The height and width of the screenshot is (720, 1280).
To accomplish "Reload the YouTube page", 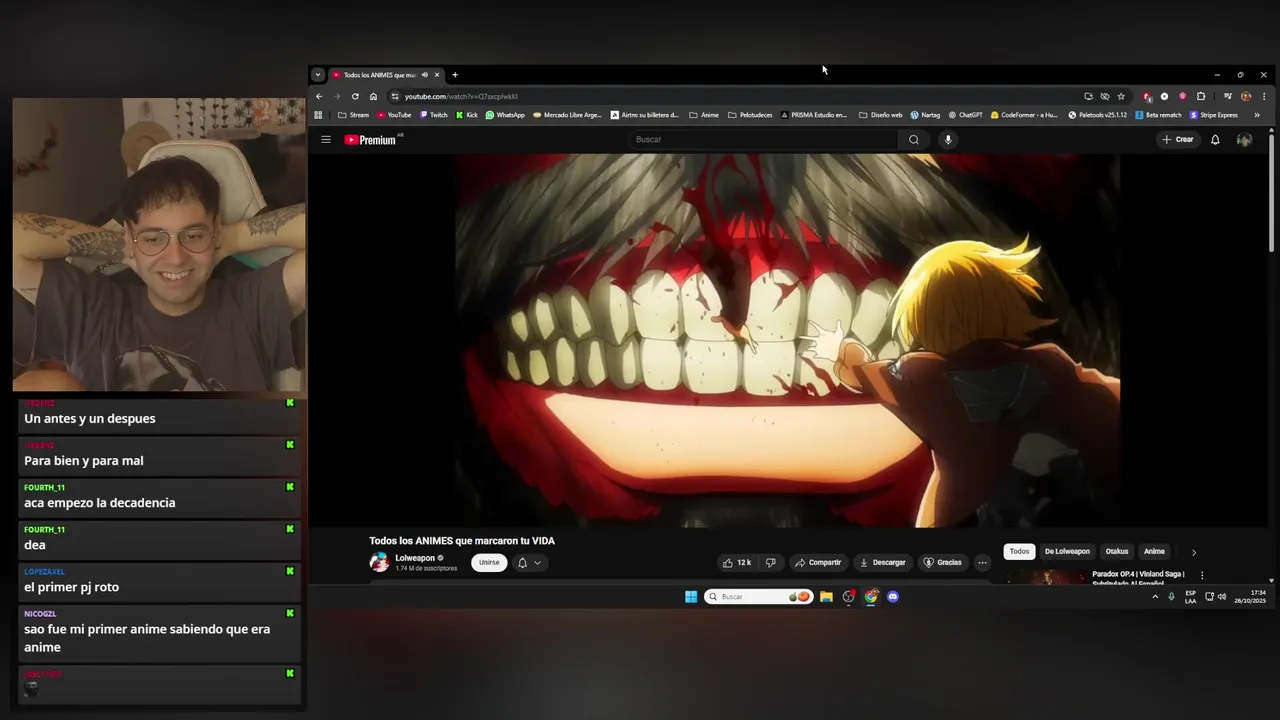I will point(355,96).
